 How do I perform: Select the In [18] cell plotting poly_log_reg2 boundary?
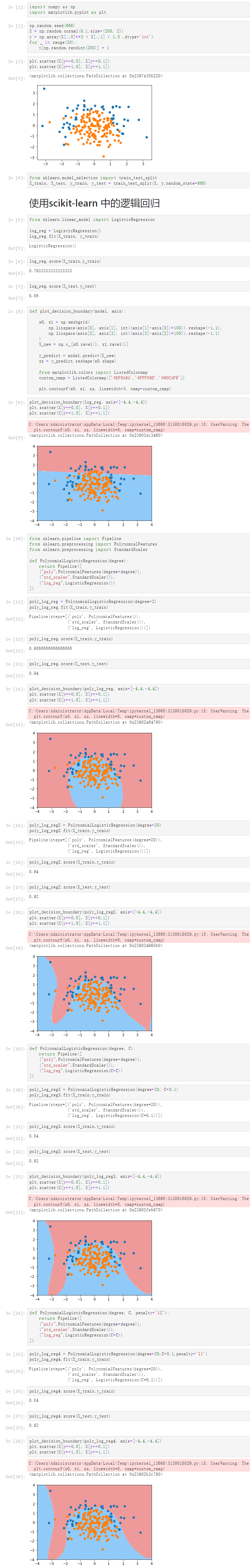pyautogui.click(x=139, y=918)
